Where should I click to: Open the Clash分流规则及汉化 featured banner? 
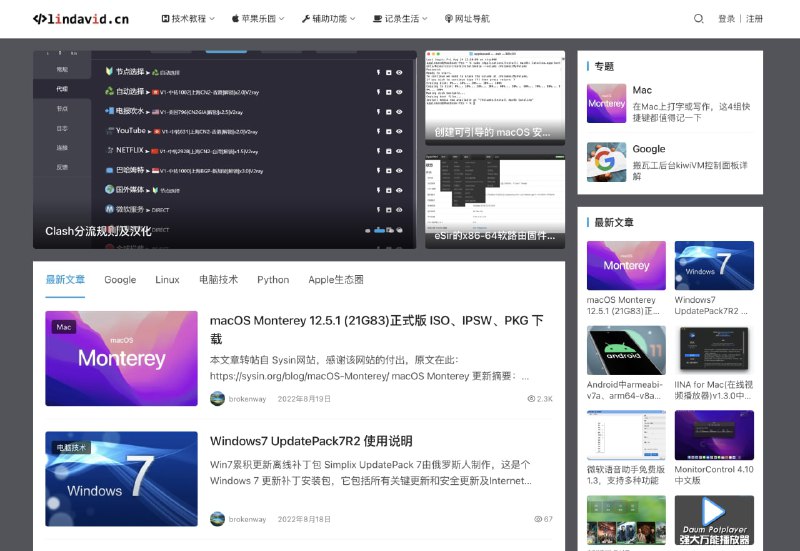pyautogui.click(x=224, y=149)
